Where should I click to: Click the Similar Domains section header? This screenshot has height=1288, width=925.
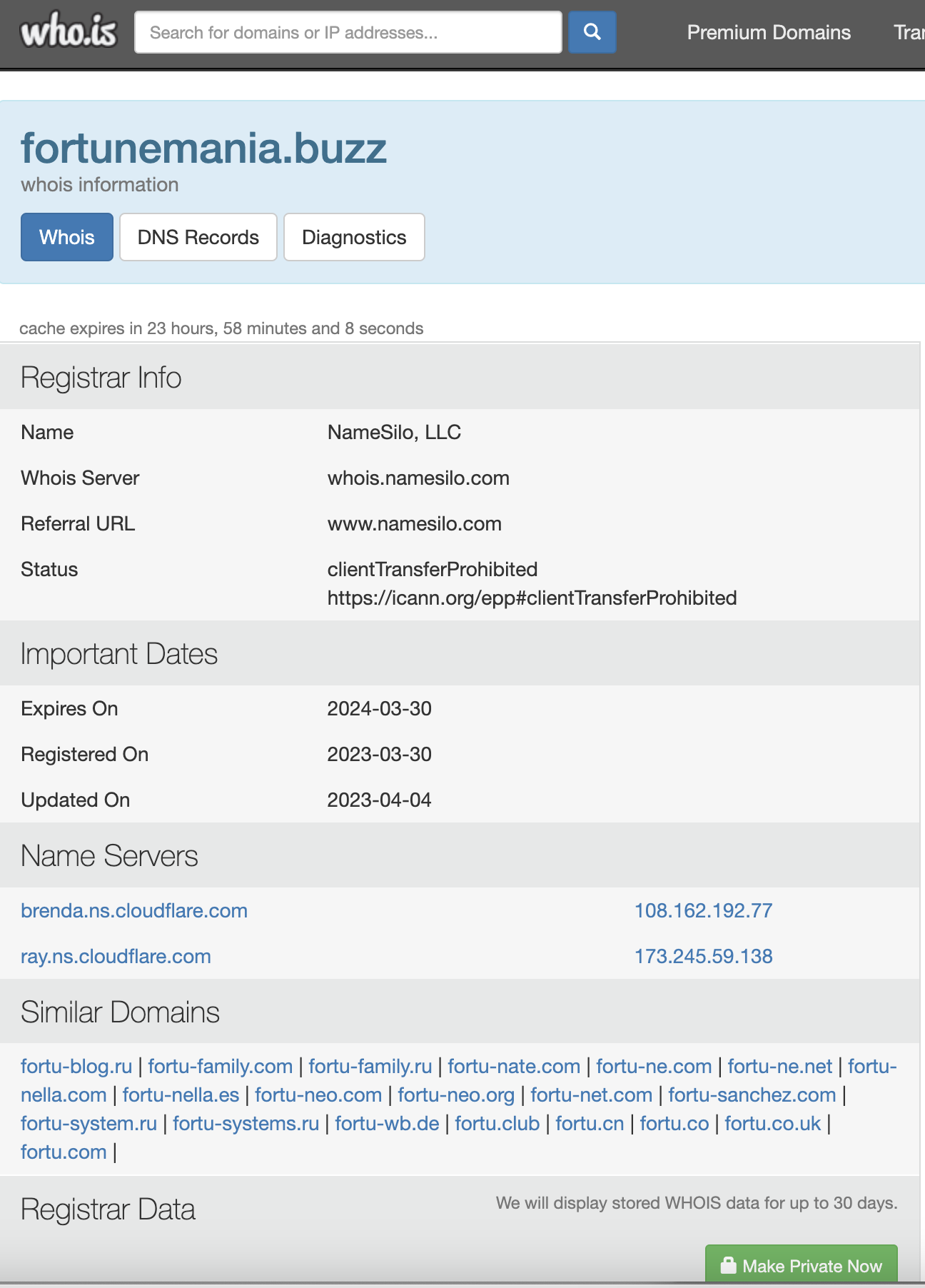pos(120,1012)
